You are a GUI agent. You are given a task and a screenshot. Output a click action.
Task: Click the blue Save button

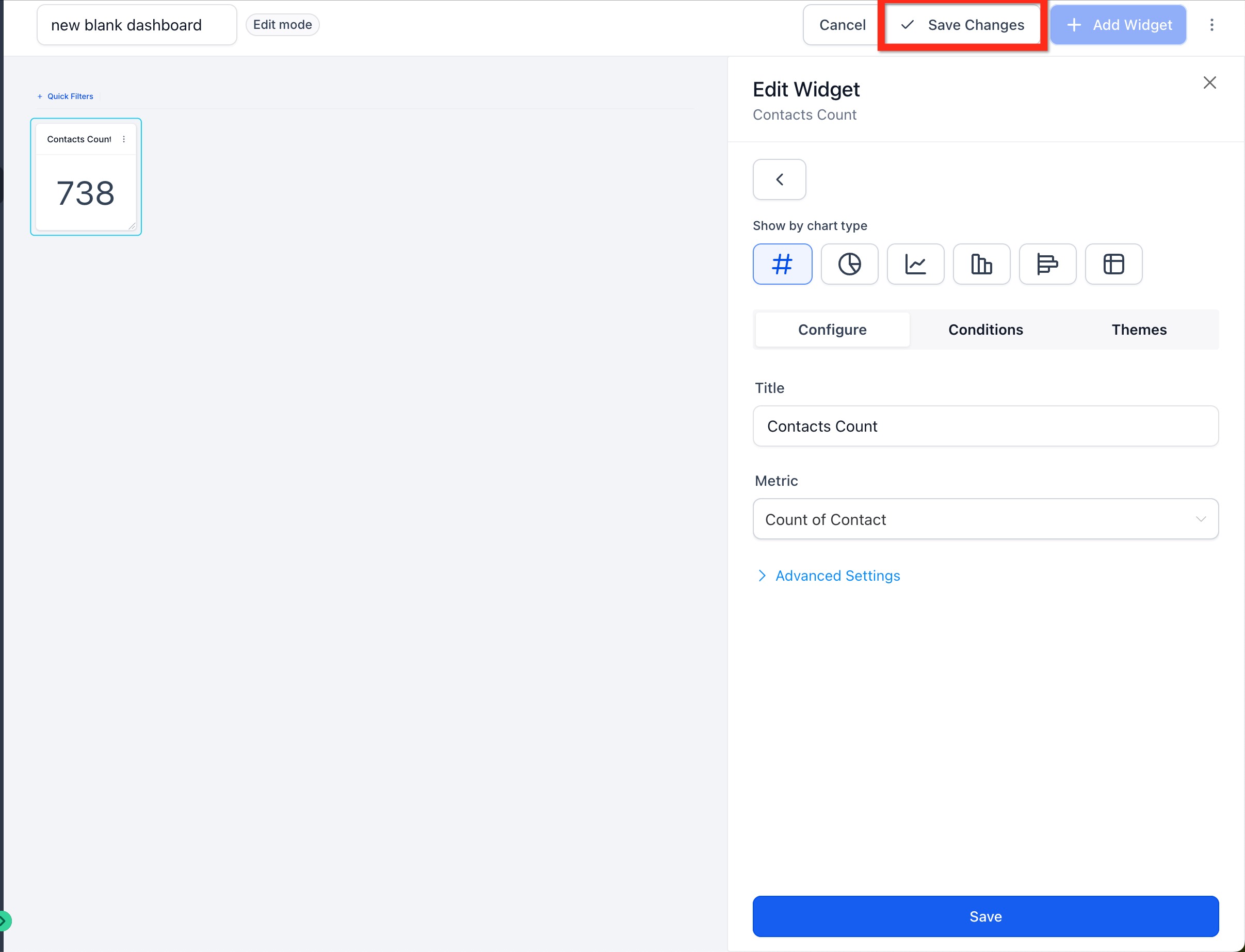click(985, 916)
